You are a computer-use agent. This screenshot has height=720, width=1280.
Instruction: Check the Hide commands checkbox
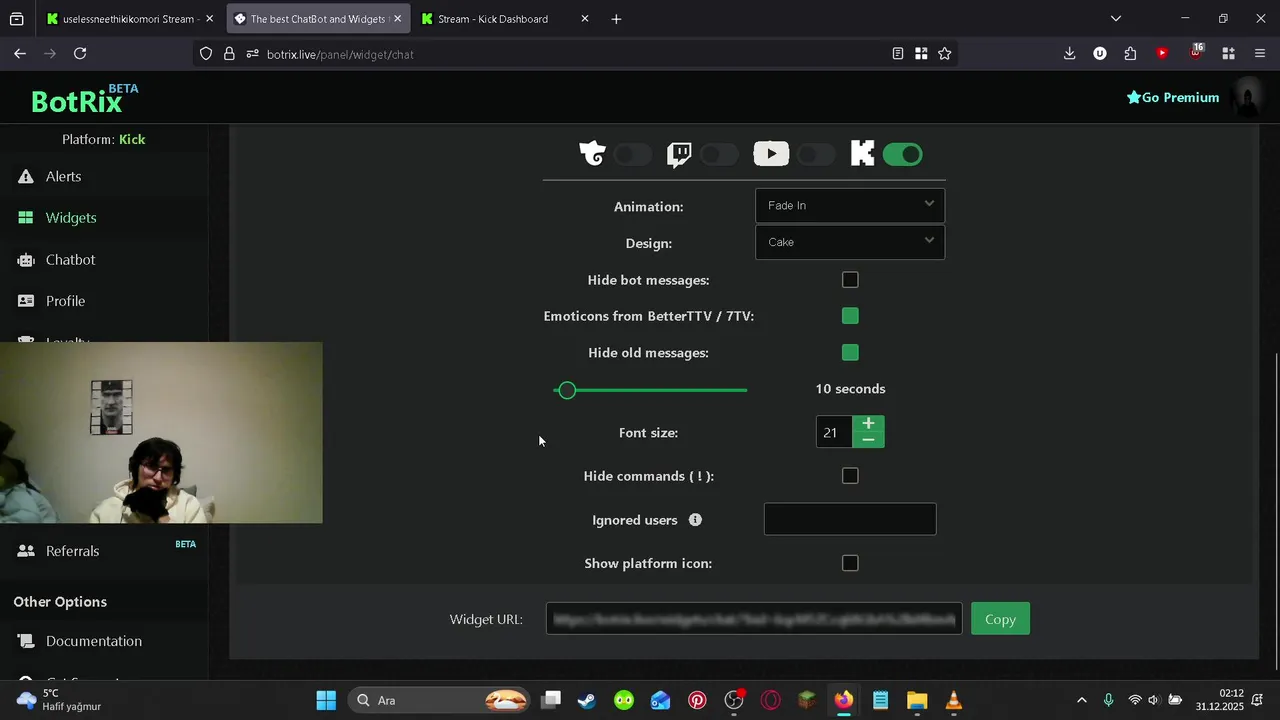(850, 476)
